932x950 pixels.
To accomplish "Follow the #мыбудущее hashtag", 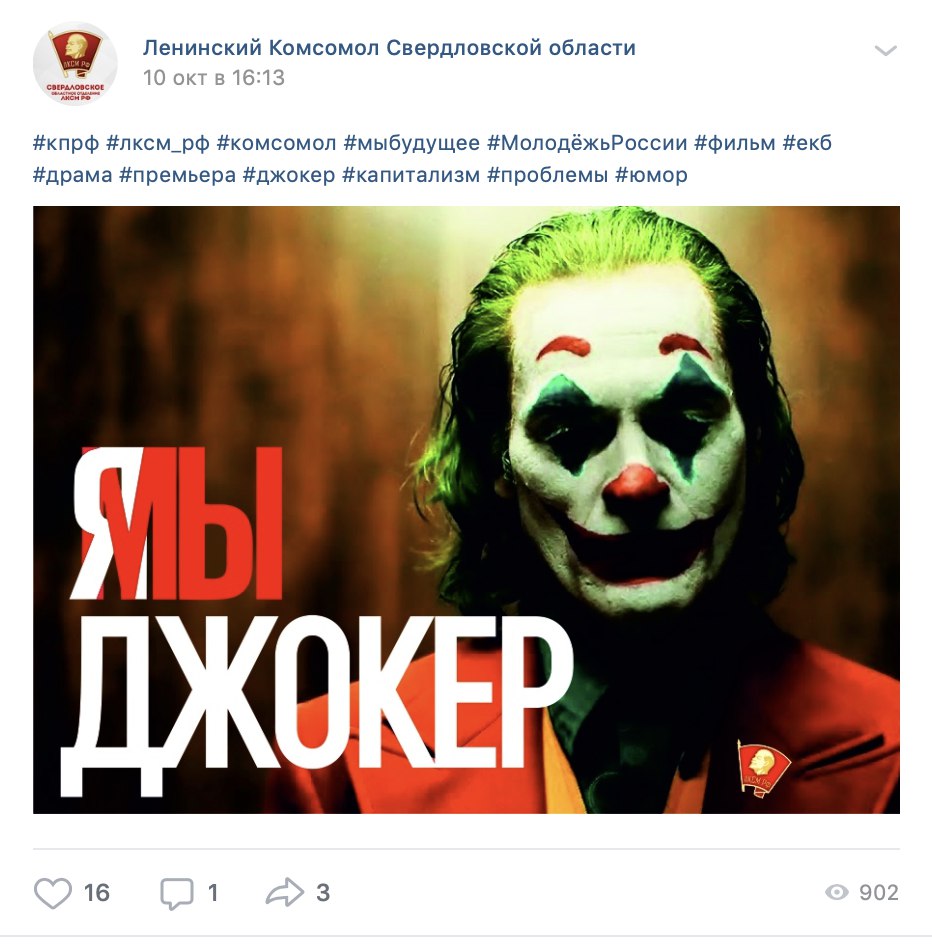I will (x=411, y=144).
